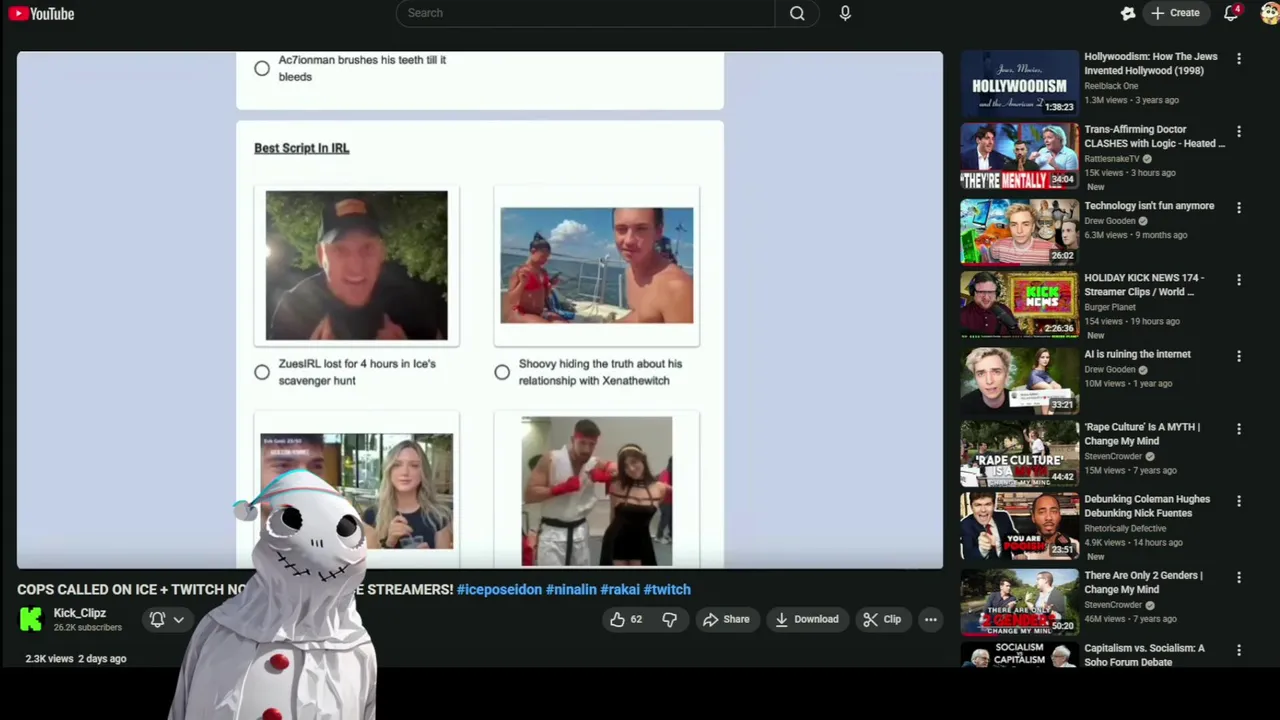Open options for HOLIDAY KICK NEWS 174

[x=1239, y=280]
